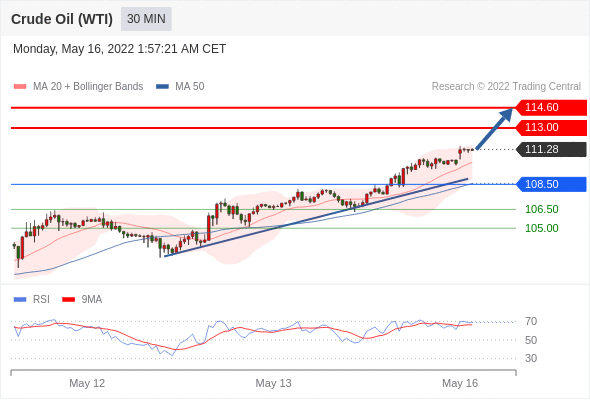The height and width of the screenshot is (400, 590).
Task: Click the 106.50 green support value
Action: point(541,209)
